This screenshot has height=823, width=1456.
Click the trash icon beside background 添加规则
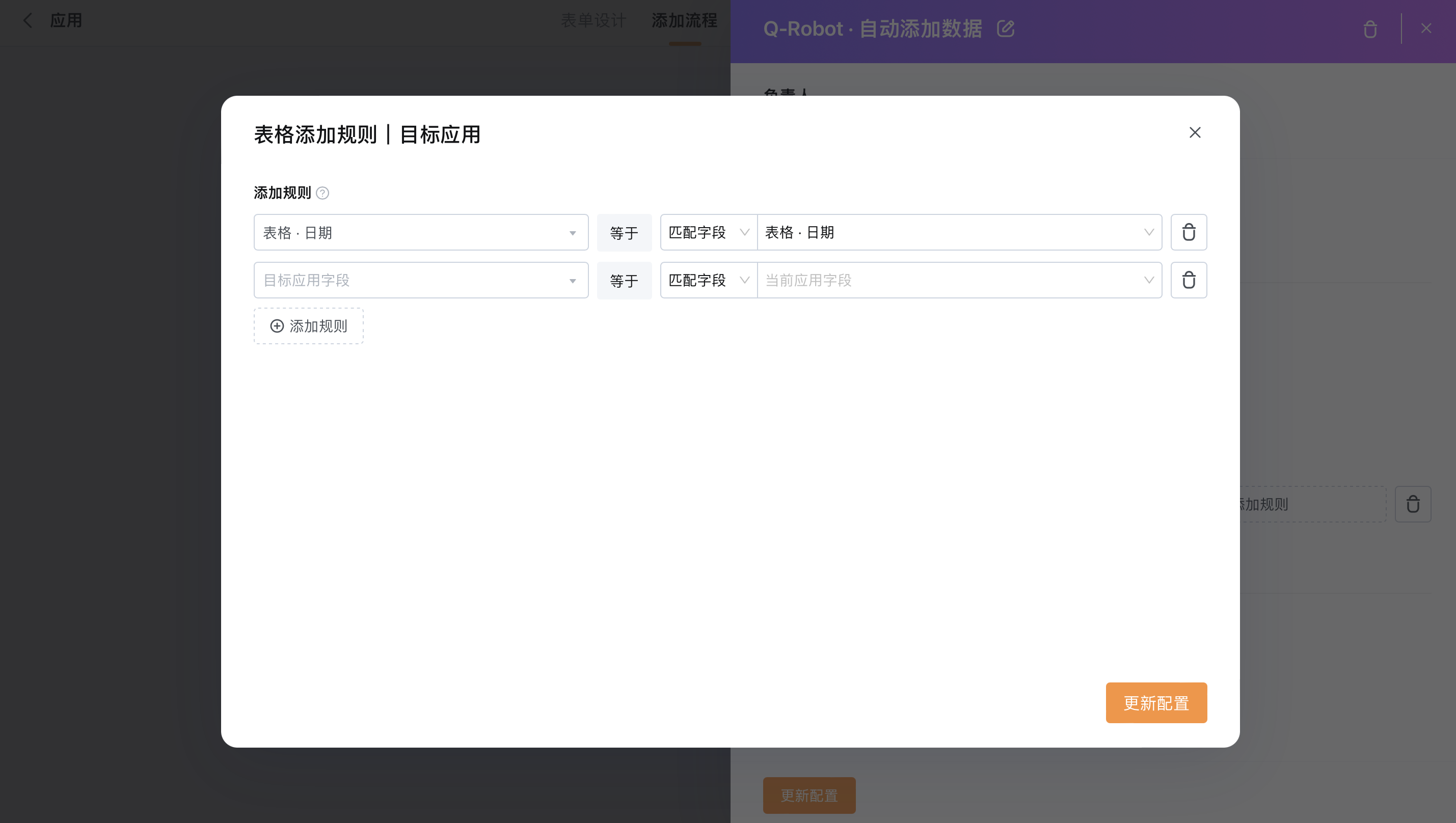tap(1413, 504)
